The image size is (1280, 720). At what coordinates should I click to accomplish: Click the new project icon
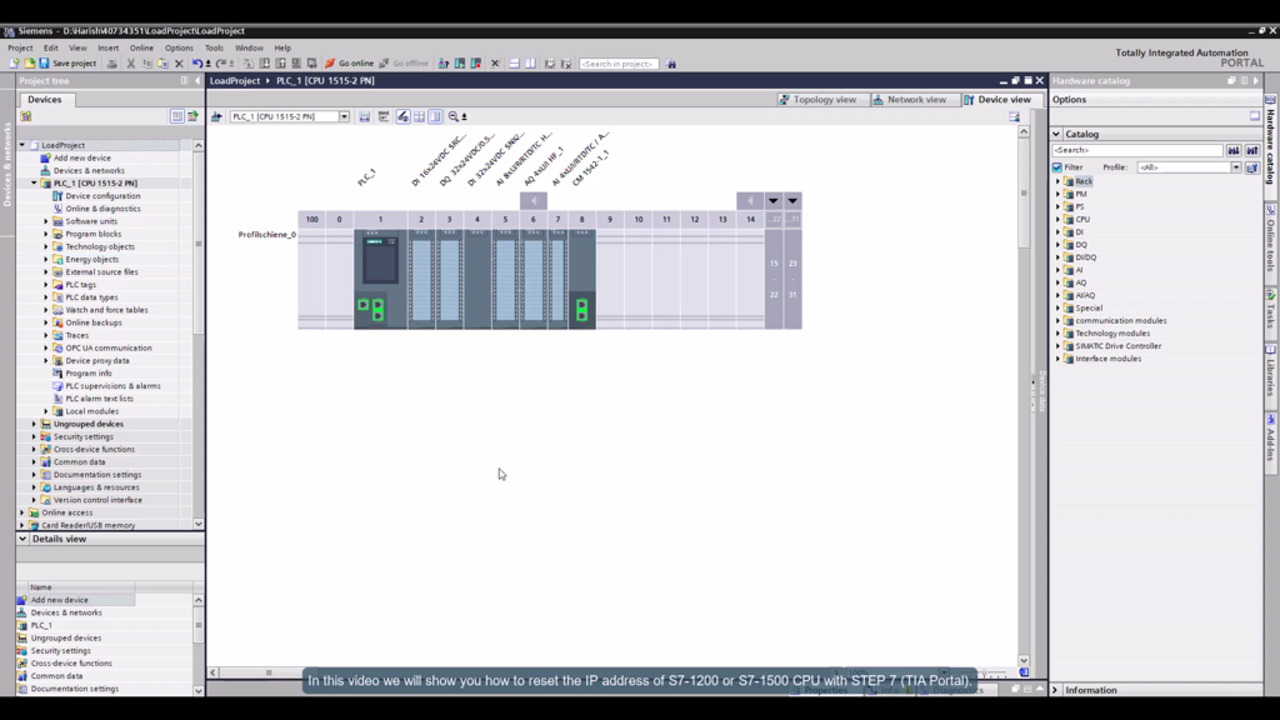(13, 63)
